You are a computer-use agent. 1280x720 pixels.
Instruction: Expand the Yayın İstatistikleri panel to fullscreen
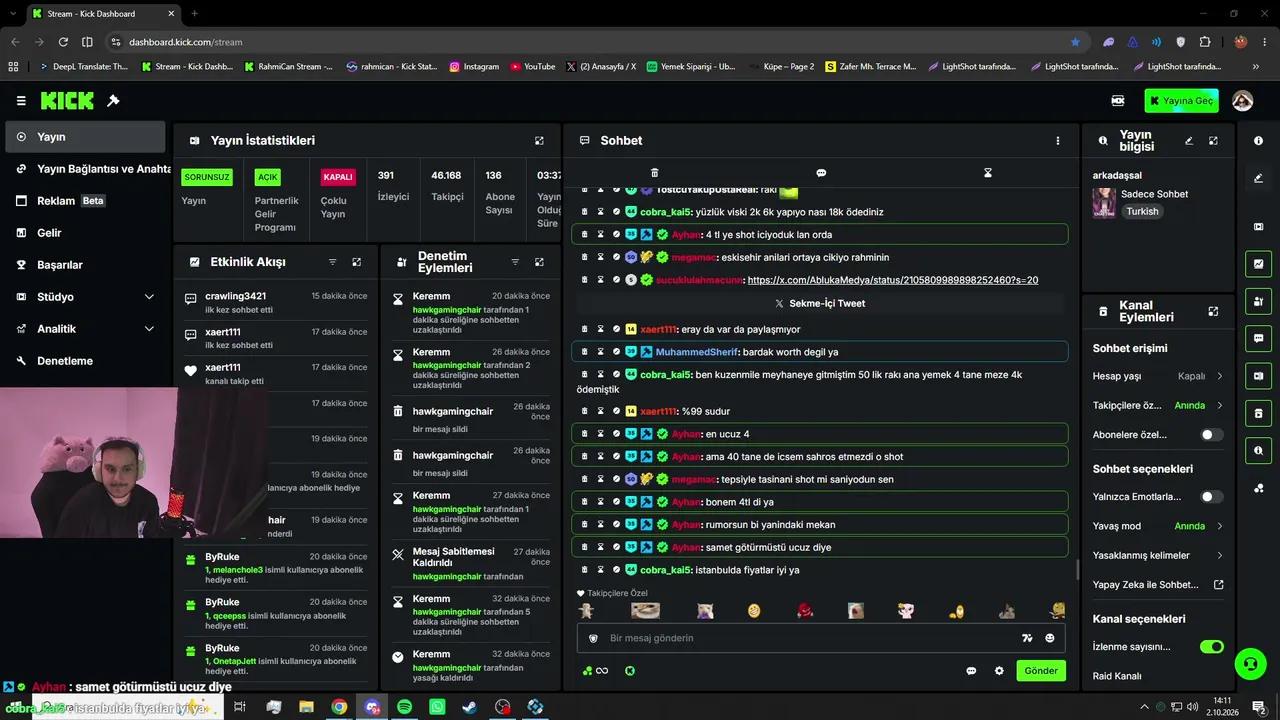(x=539, y=141)
